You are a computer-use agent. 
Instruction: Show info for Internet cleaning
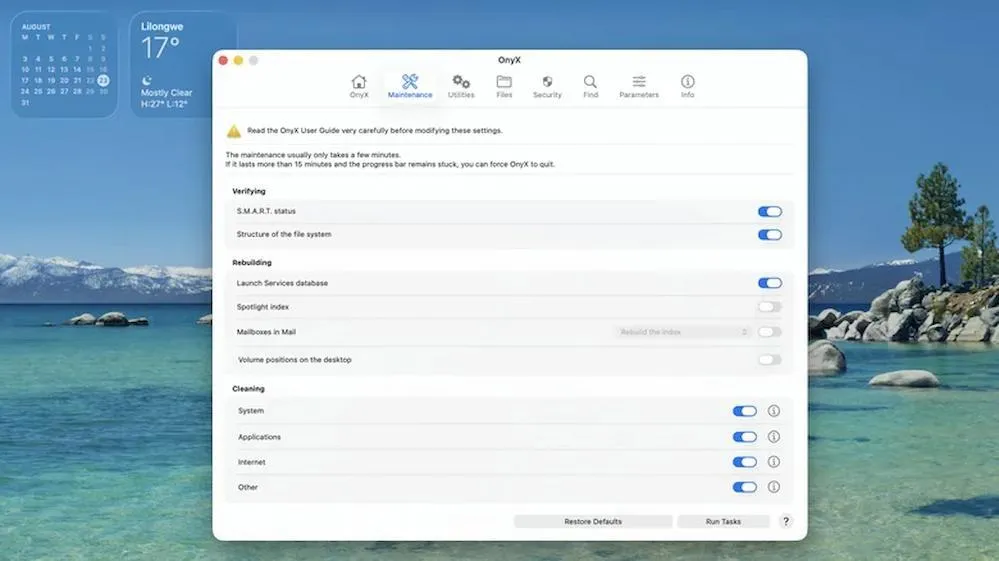point(773,462)
